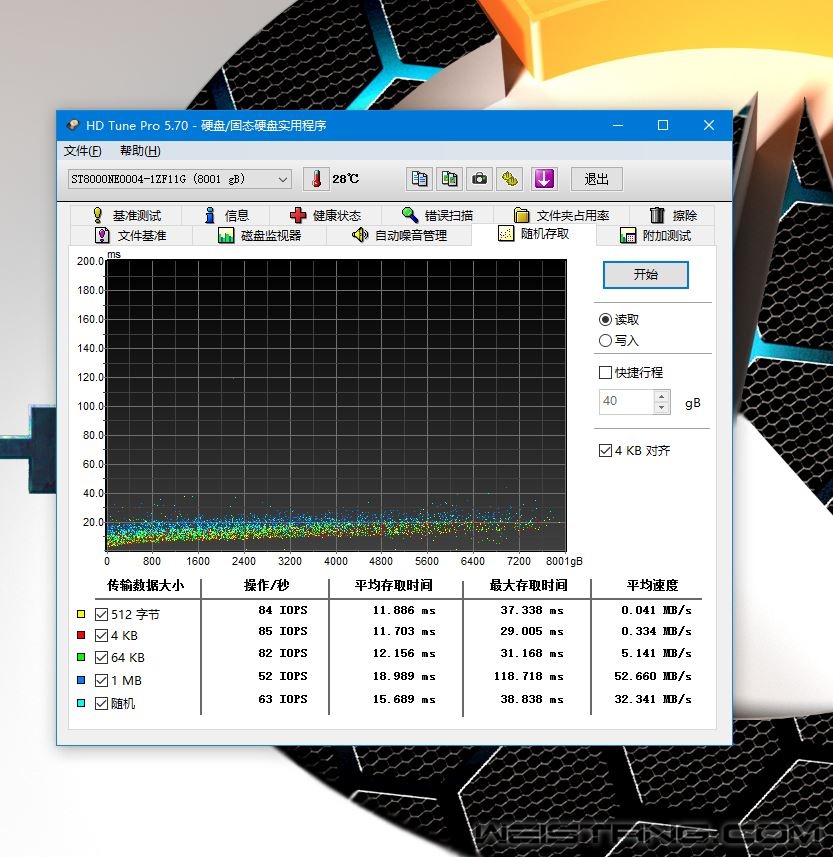This screenshot has width=833, height=857.
Task: Click the blue 1 MB color swatch
Action: pos(81,680)
